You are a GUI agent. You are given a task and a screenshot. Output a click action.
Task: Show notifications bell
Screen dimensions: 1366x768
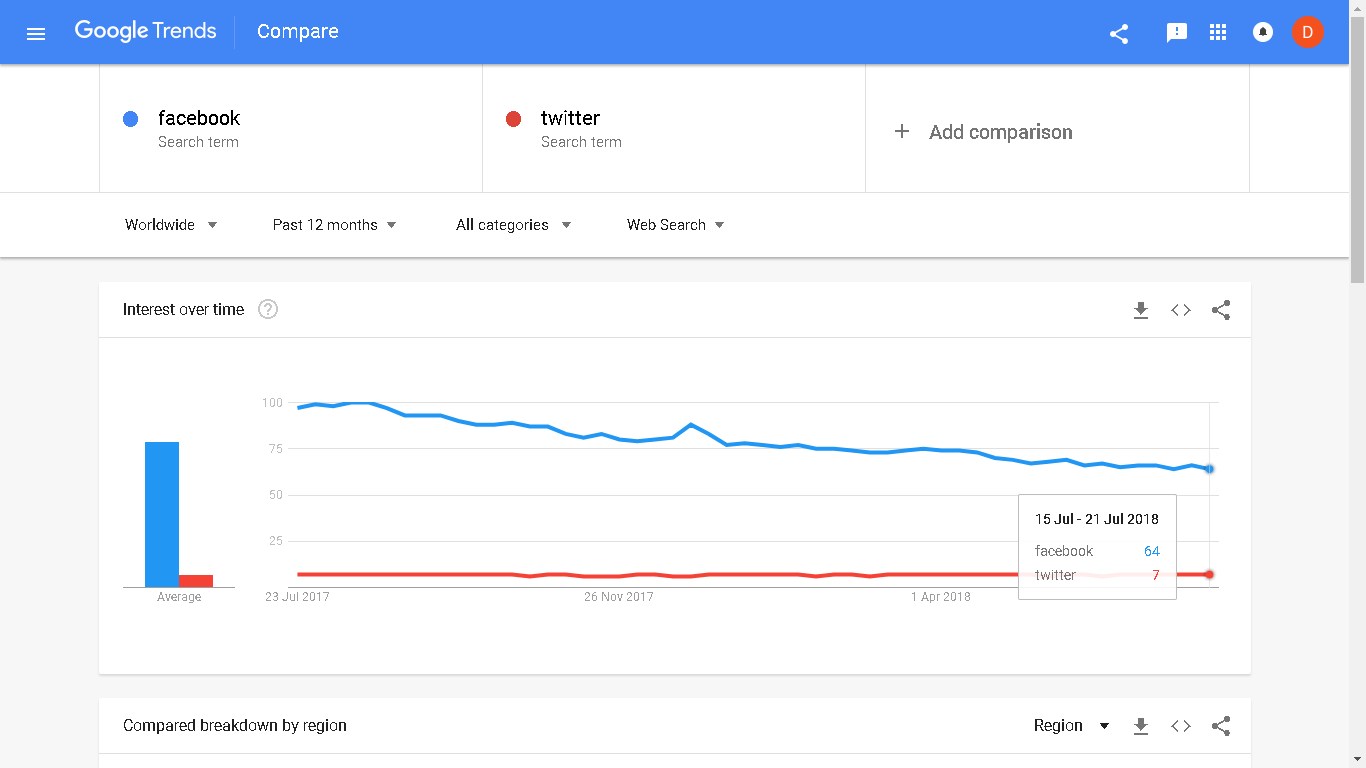tap(1263, 33)
